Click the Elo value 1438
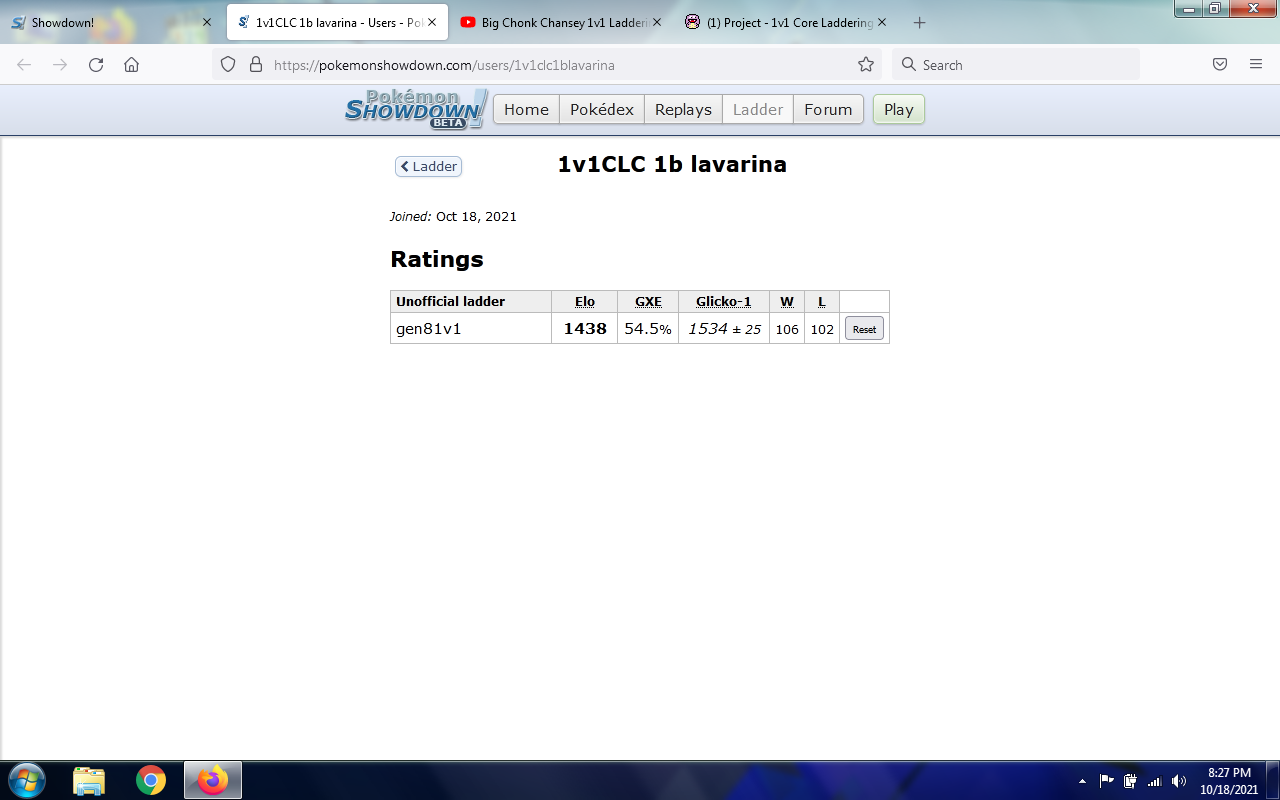The width and height of the screenshot is (1280, 800). (585, 328)
